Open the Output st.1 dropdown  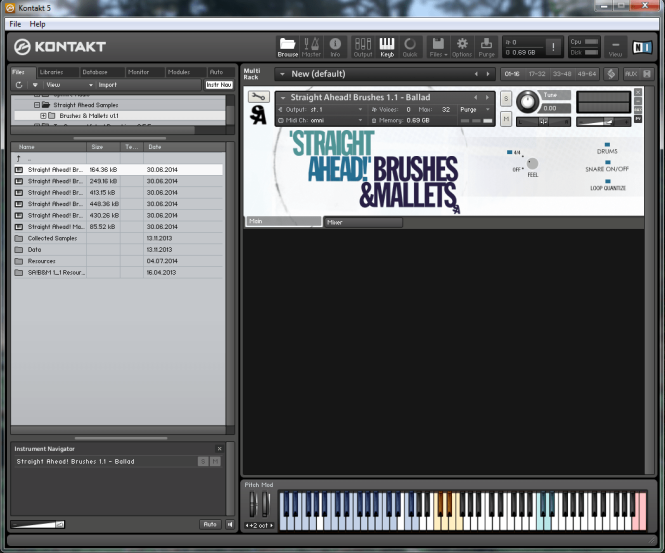pyautogui.click(x=321, y=109)
